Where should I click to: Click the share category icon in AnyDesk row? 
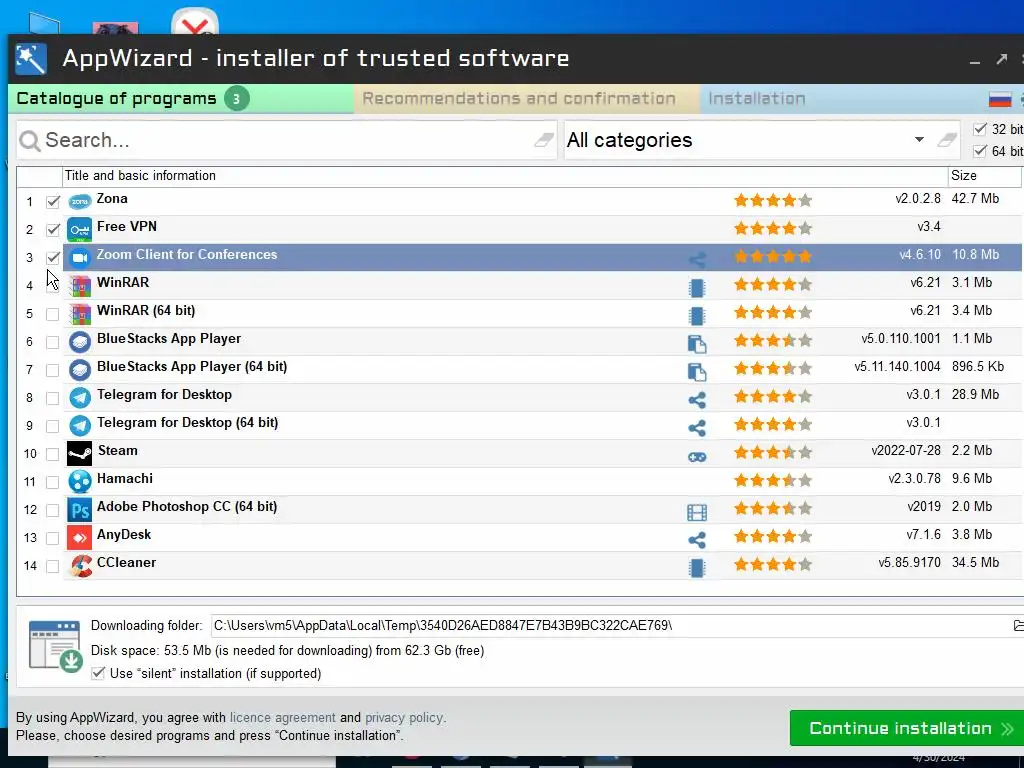697,539
